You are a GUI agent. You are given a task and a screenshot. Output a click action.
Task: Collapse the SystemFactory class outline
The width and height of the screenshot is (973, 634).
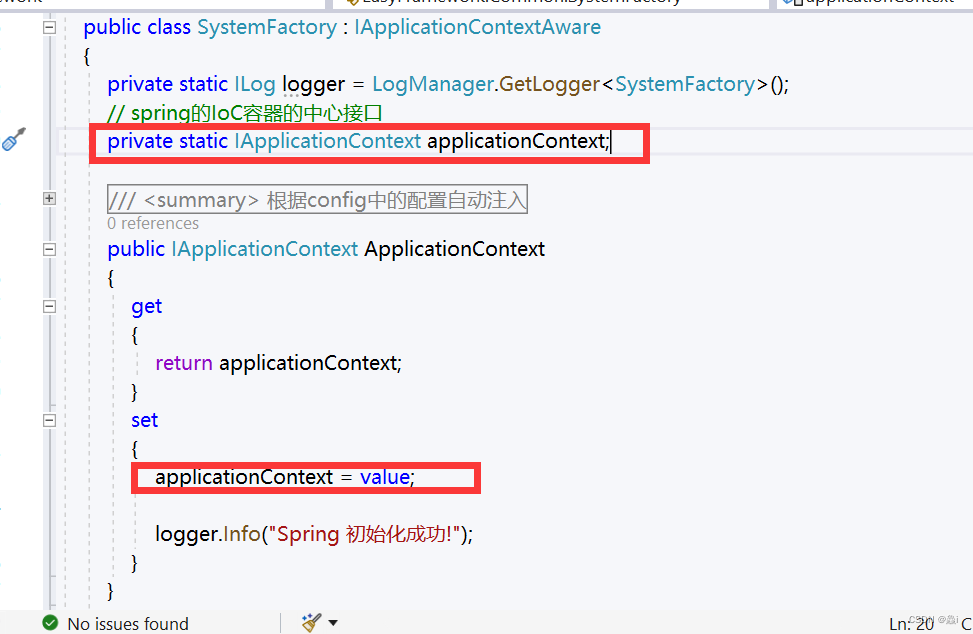coord(49,28)
